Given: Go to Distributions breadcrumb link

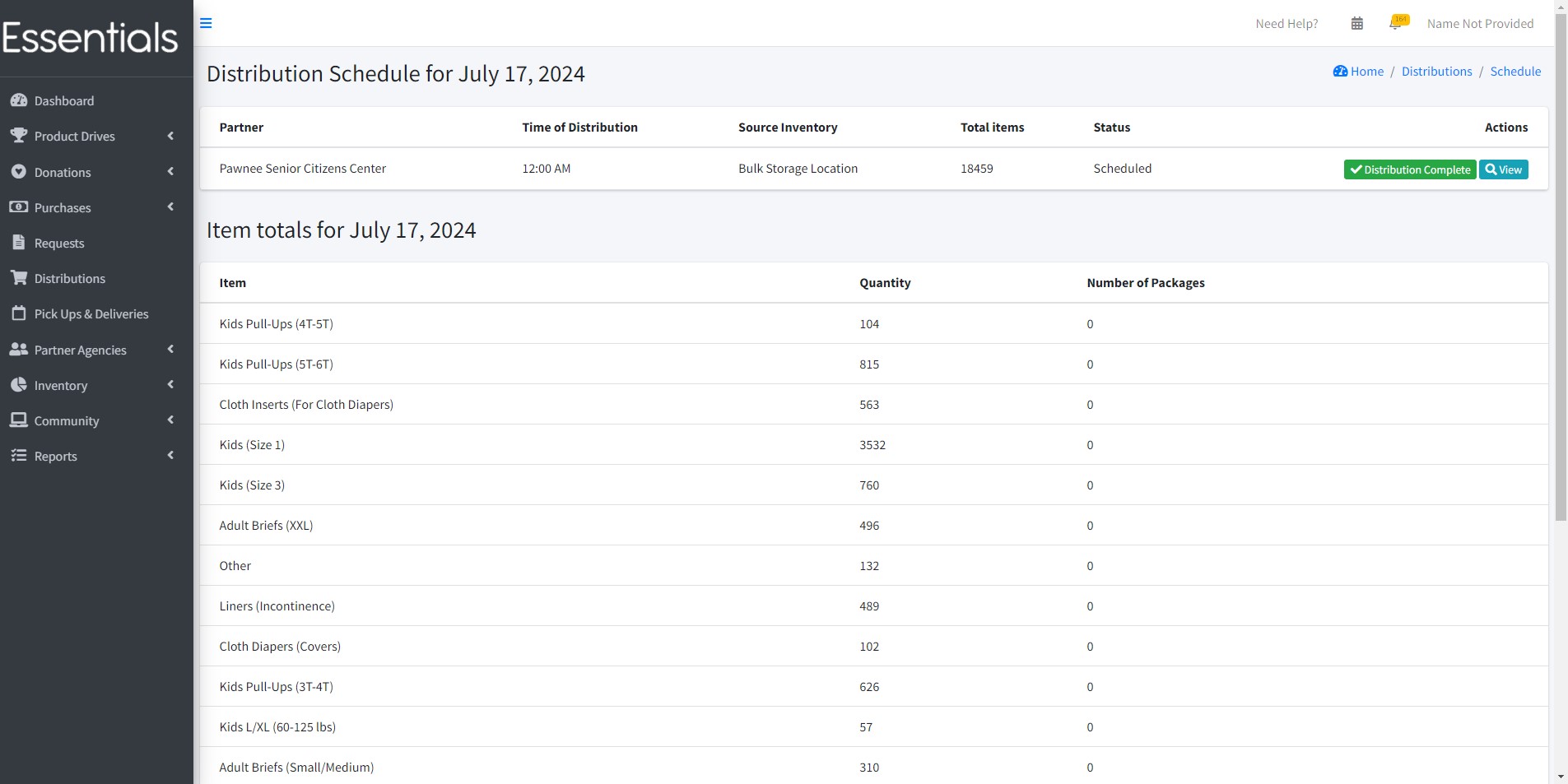Looking at the screenshot, I should pyautogui.click(x=1436, y=72).
